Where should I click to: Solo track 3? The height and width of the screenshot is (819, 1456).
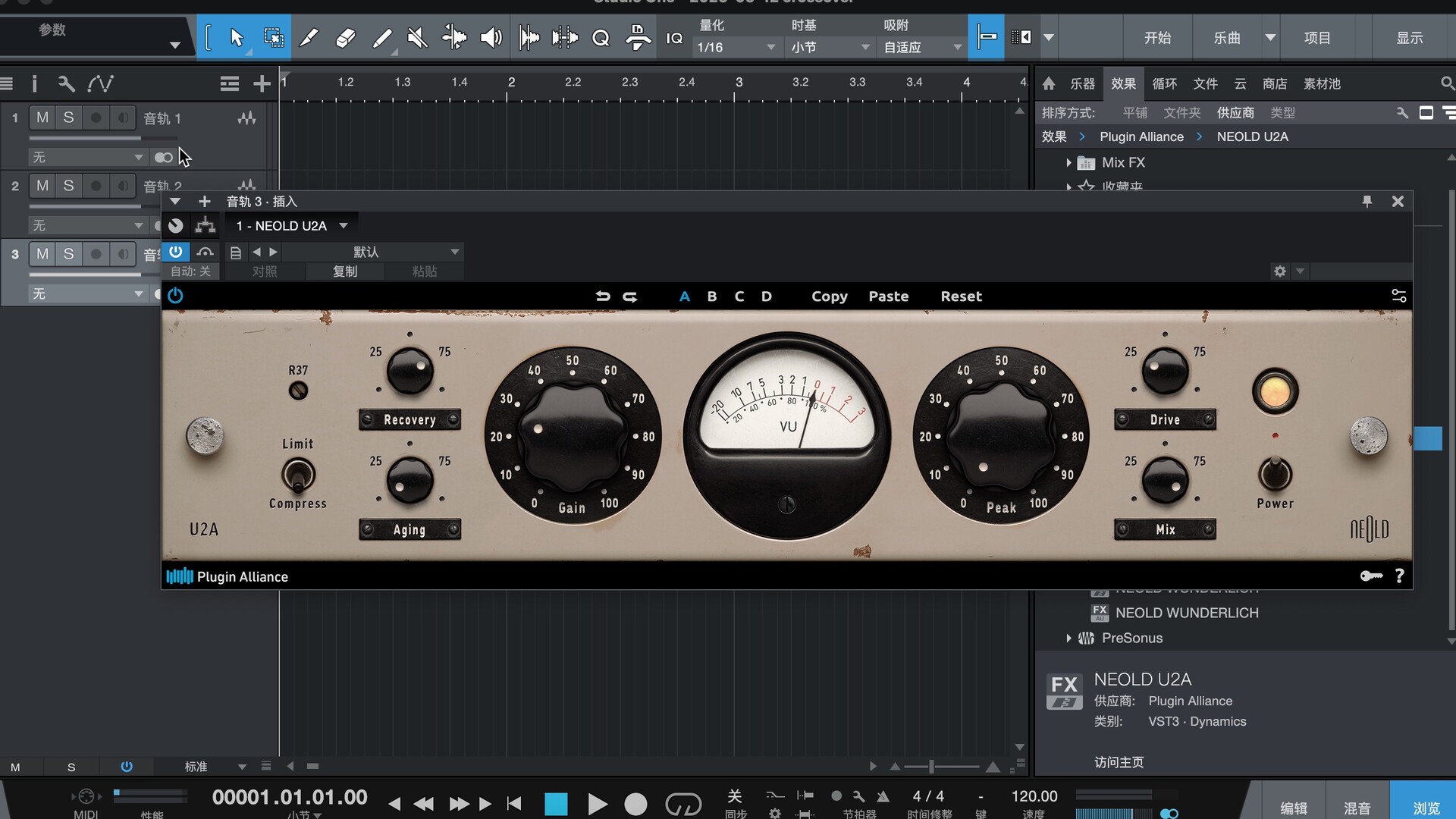[69, 254]
